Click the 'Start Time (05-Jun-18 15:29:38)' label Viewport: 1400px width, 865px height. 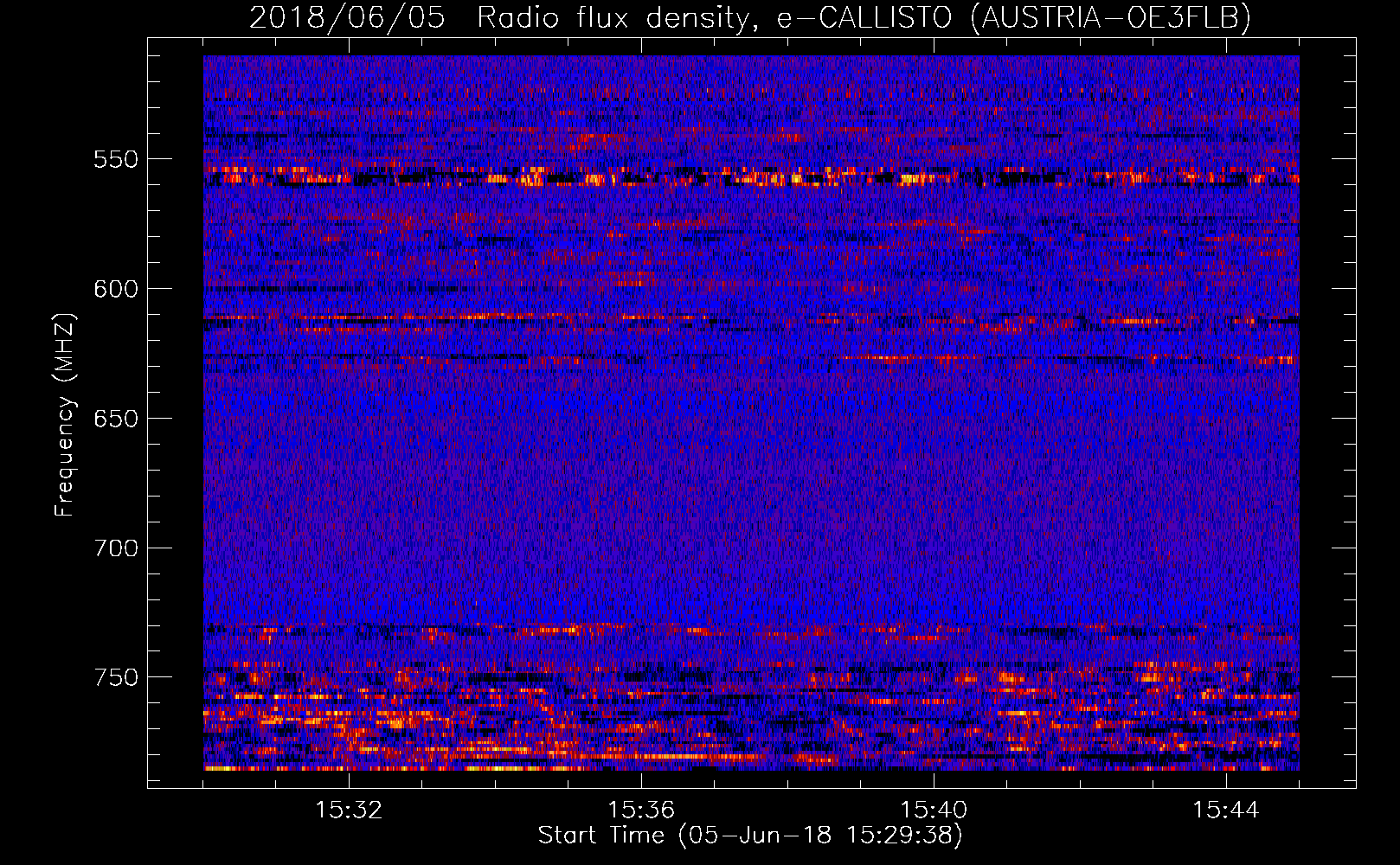[x=750, y=836]
